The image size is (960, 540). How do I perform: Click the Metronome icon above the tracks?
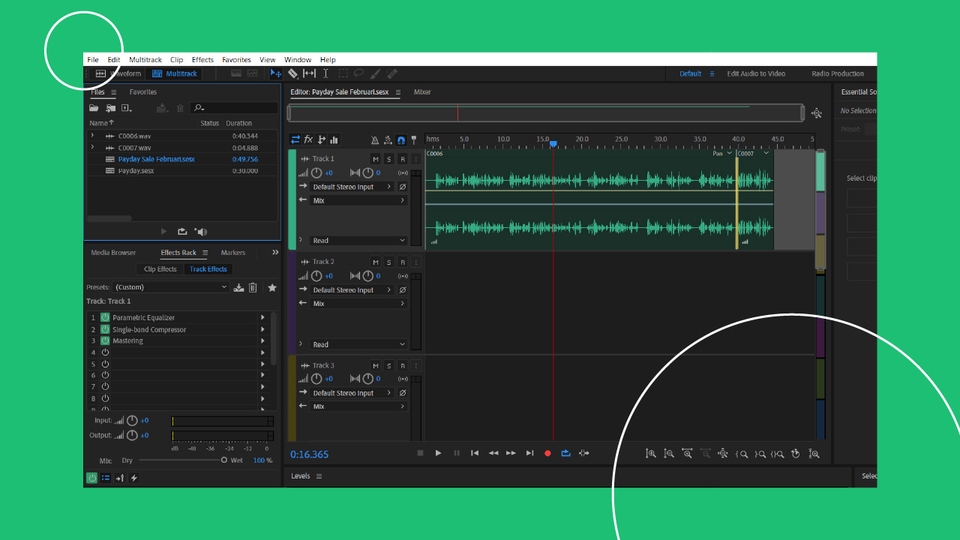click(375, 140)
